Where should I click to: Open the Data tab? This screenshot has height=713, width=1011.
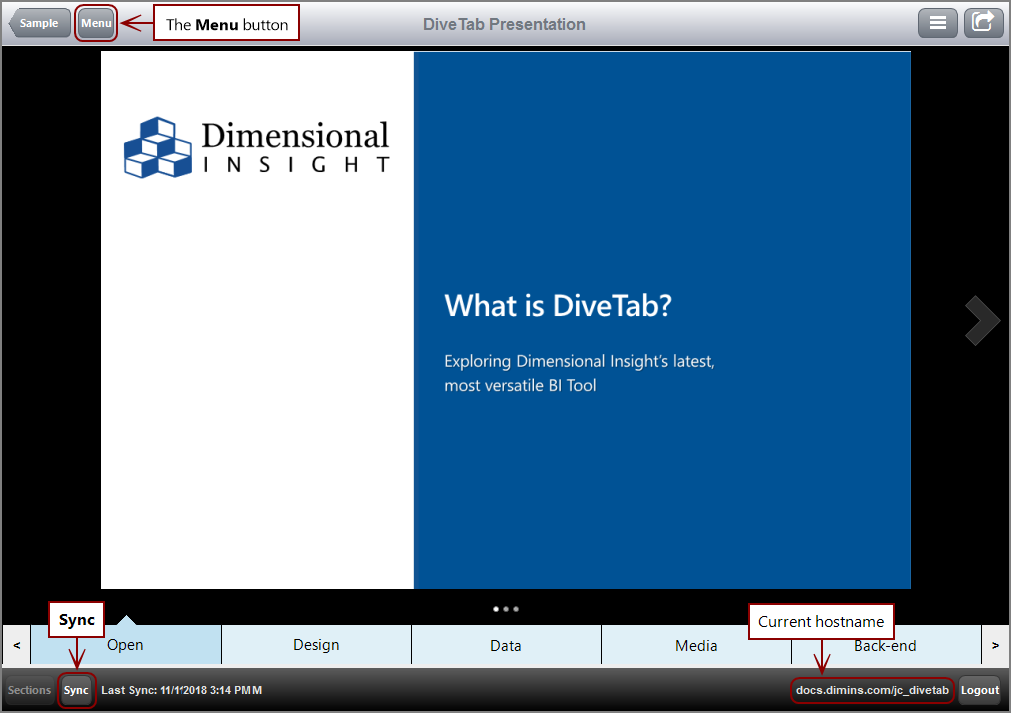[x=506, y=645]
